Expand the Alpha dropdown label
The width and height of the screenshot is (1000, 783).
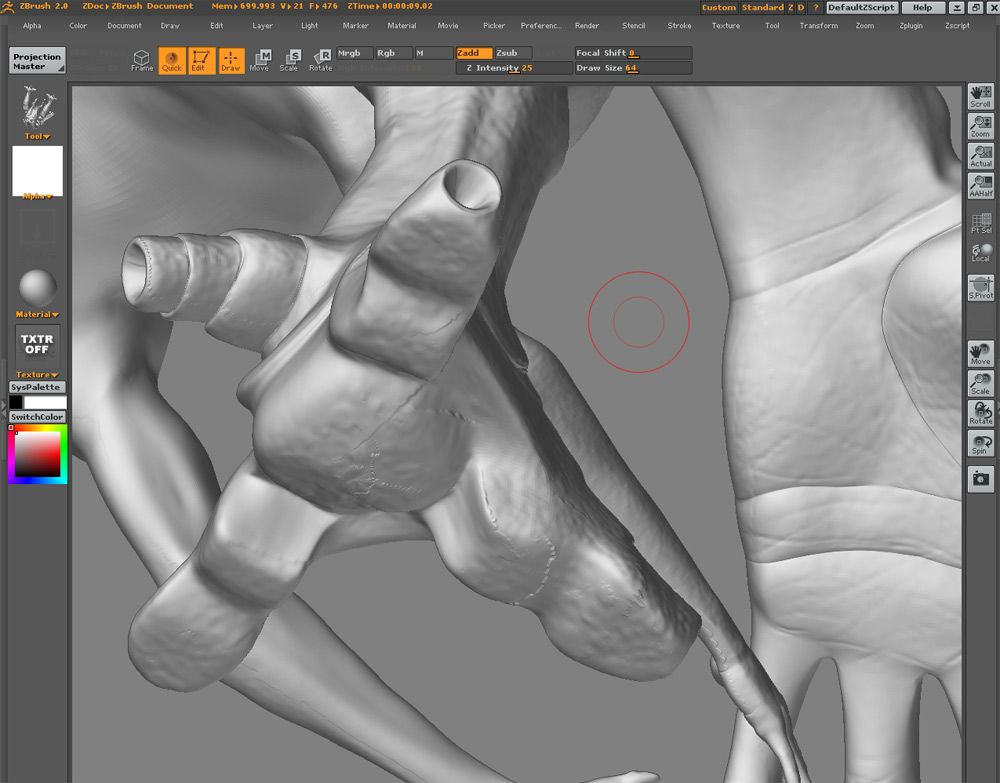(37, 196)
